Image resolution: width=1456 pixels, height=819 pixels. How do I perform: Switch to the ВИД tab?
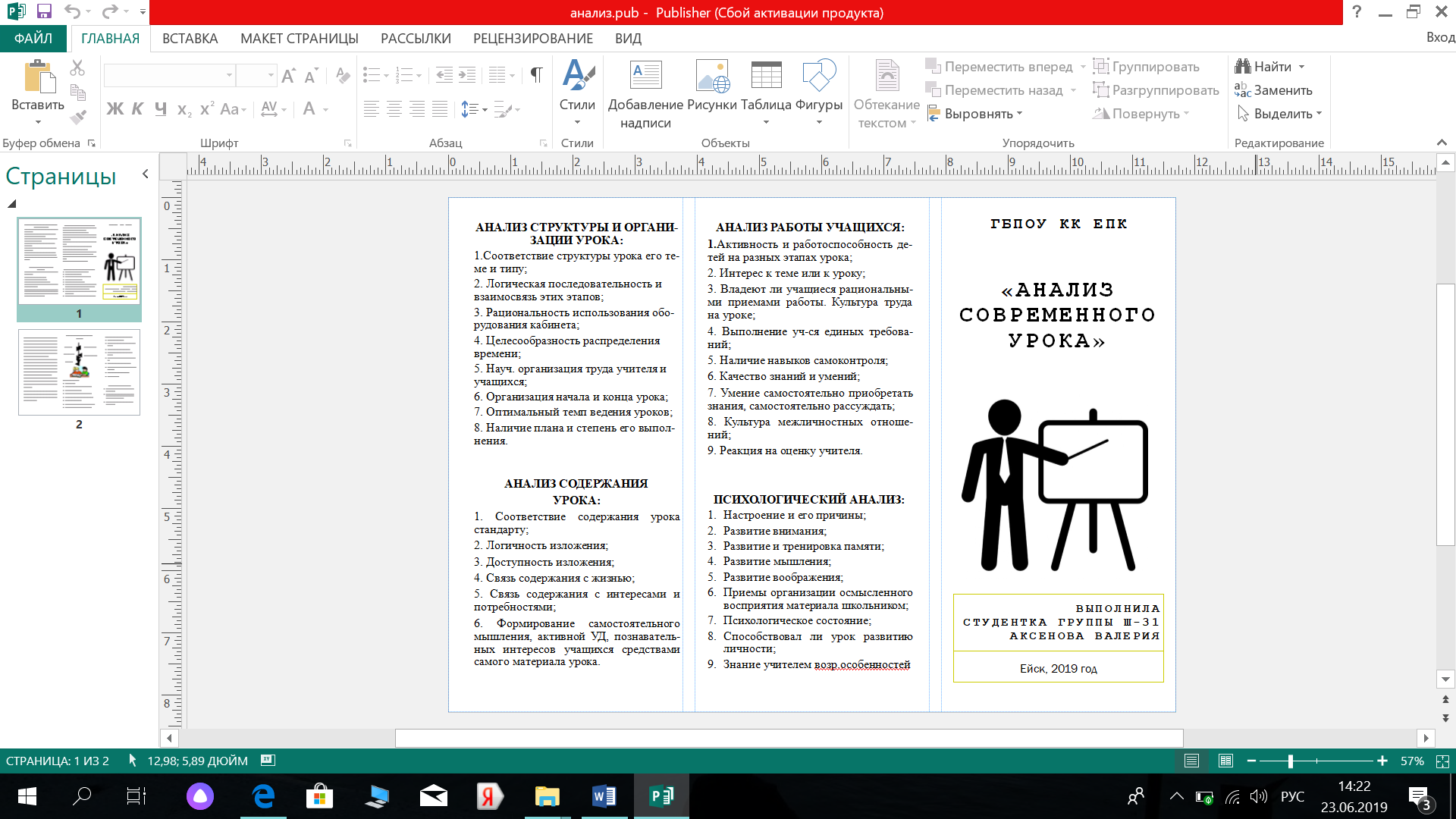(628, 38)
